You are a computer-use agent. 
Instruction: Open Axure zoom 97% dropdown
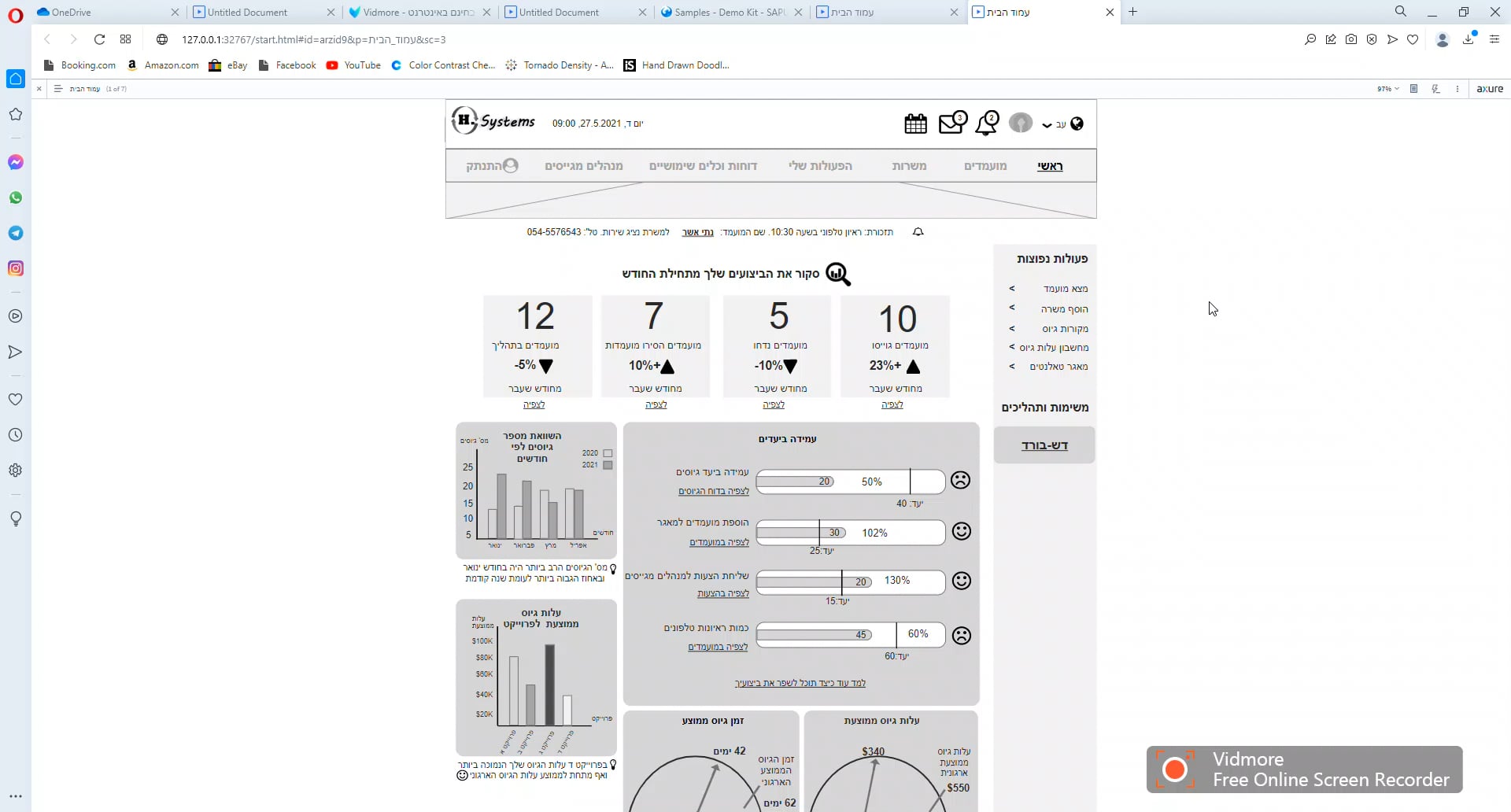(x=1388, y=89)
